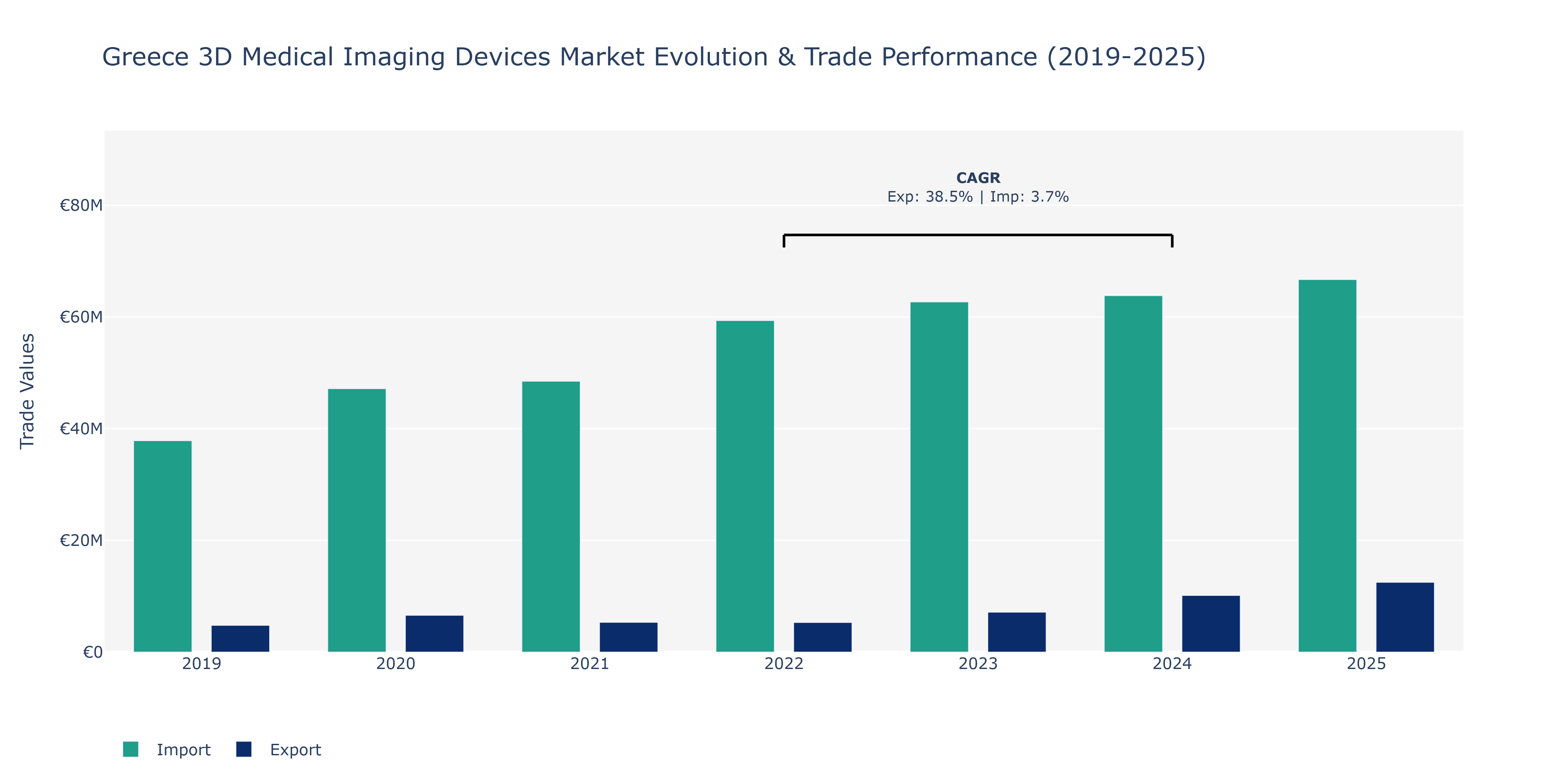The height and width of the screenshot is (784, 1568).
Task: Click the 2021 x-axis label
Action: coord(590,663)
